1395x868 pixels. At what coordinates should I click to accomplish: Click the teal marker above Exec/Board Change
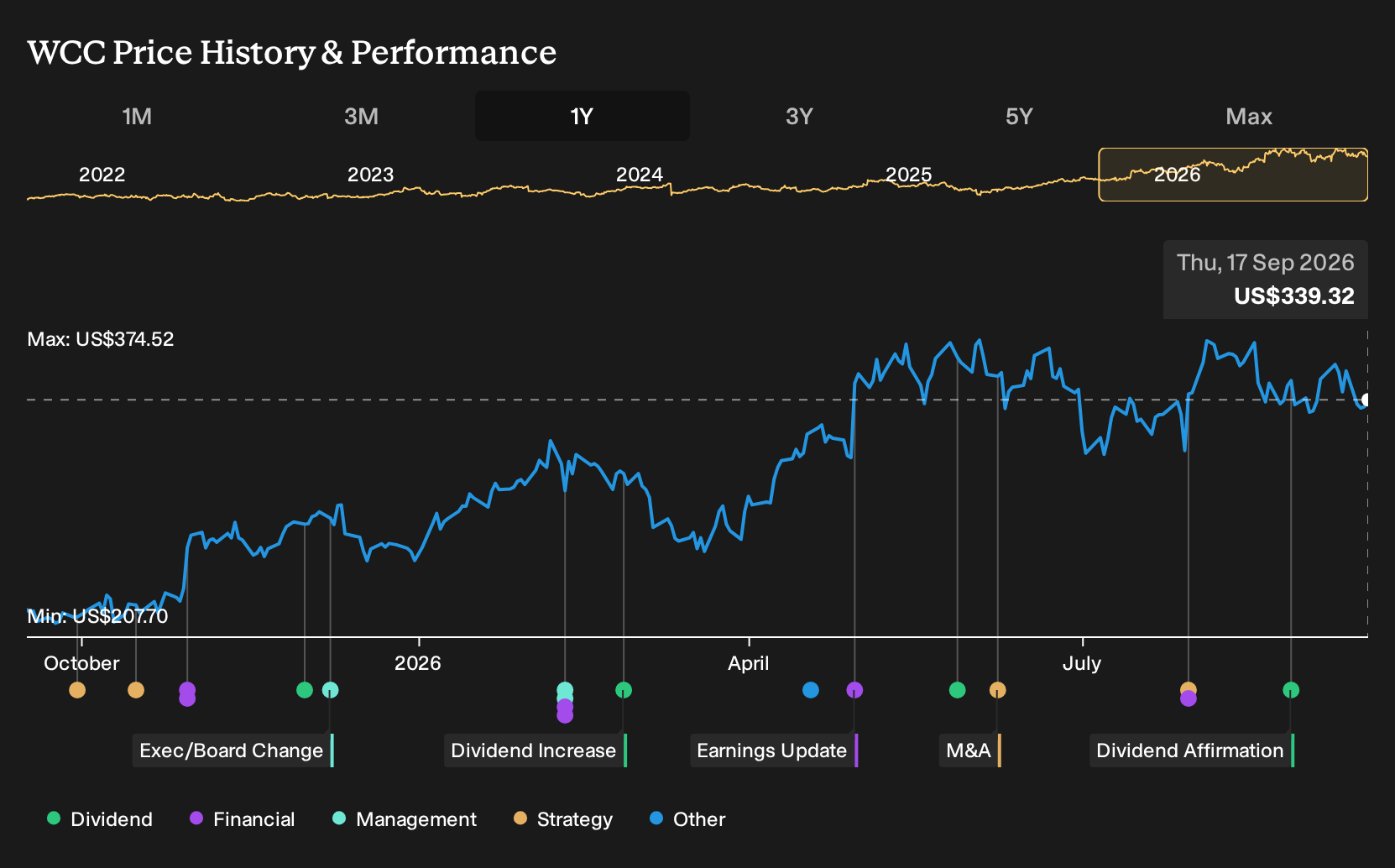(x=331, y=690)
